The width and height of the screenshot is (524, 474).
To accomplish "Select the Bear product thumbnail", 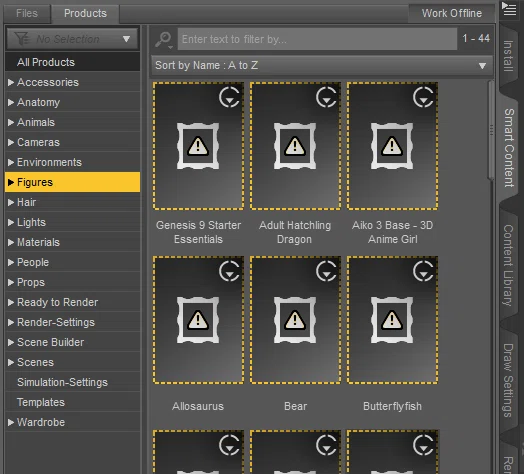I will (x=295, y=320).
